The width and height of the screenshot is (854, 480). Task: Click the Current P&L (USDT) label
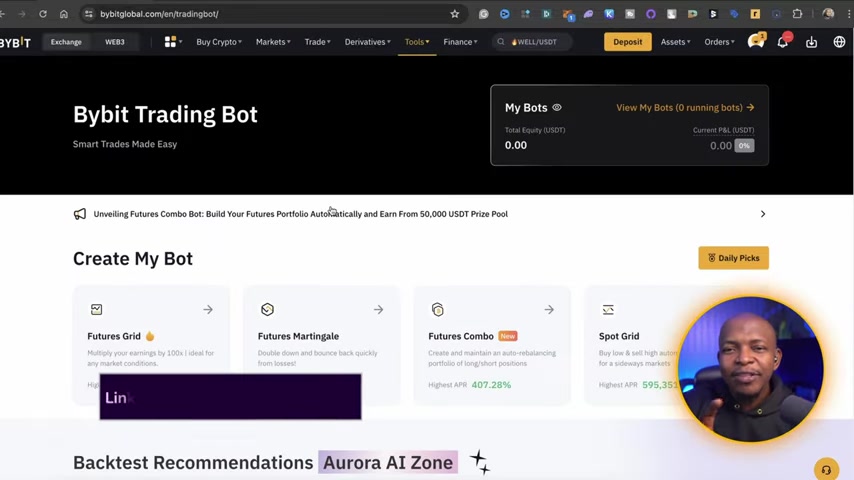coord(723,130)
